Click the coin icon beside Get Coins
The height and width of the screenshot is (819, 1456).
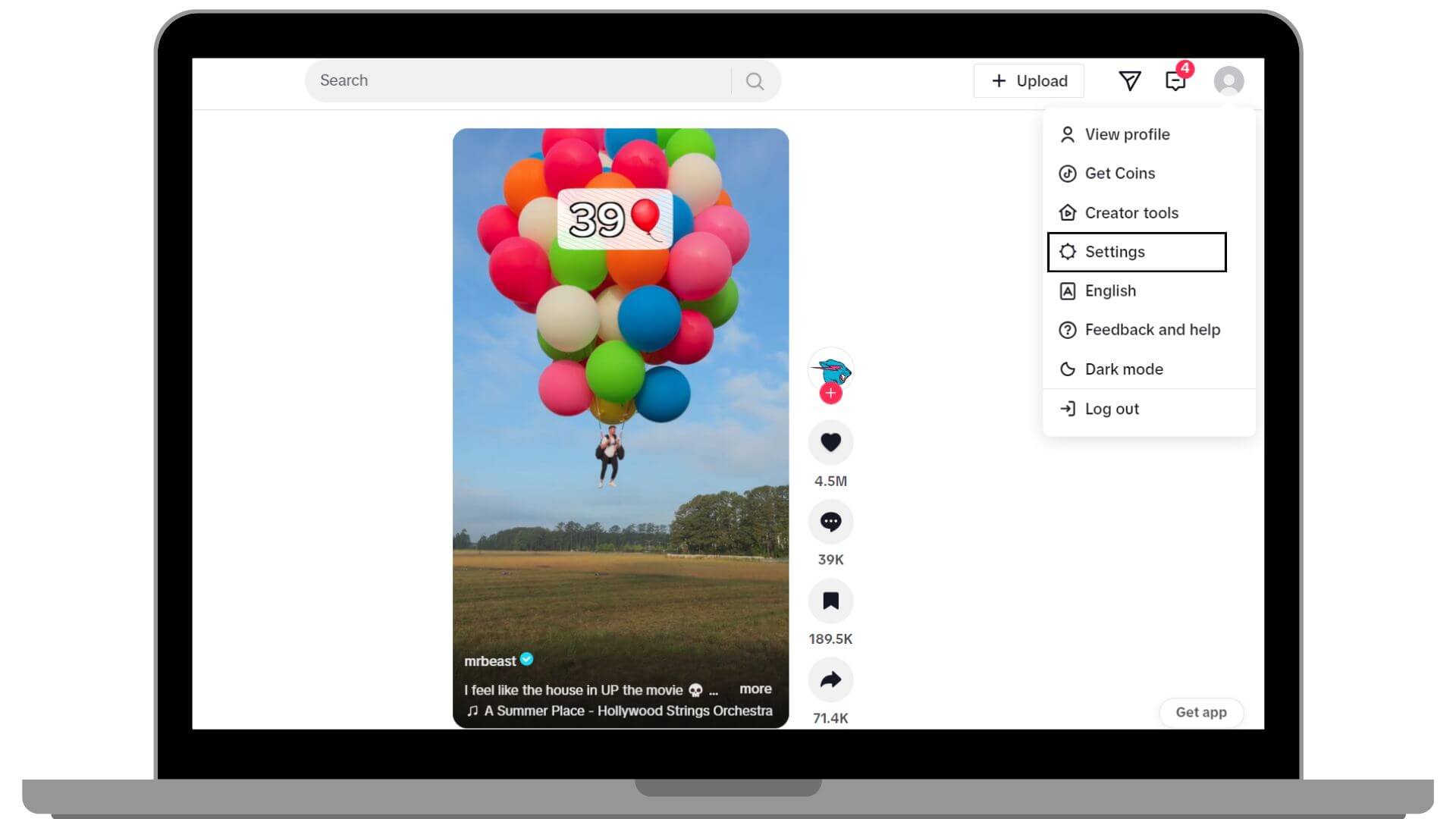pyautogui.click(x=1068, y=174)
